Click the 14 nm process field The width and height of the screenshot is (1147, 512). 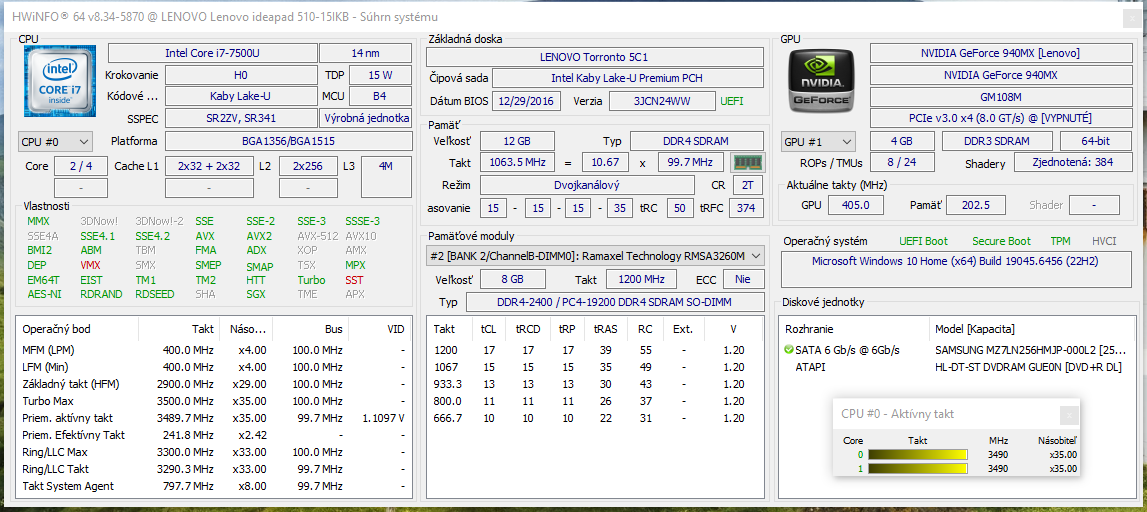tap(365, 53)
